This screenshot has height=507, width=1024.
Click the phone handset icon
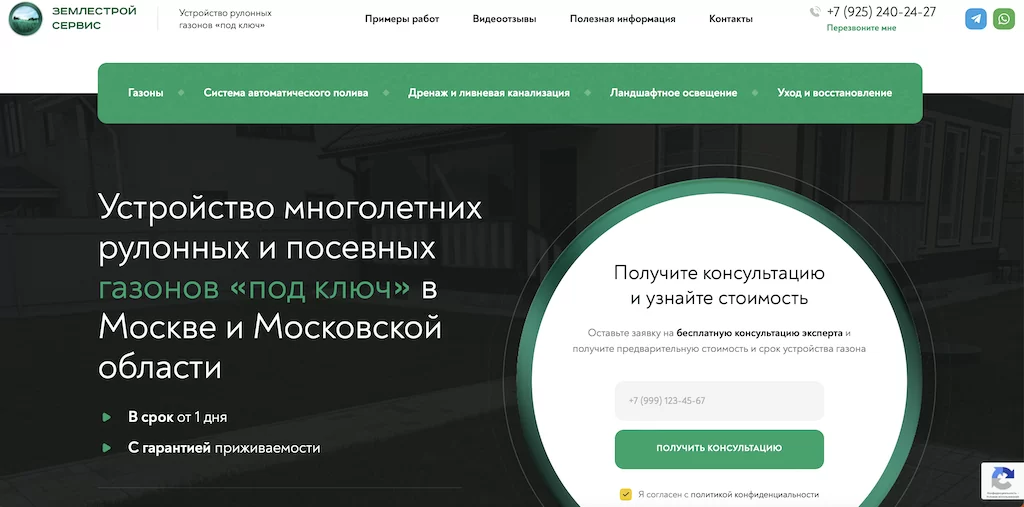pyautogui.click(x=815, y=12)
